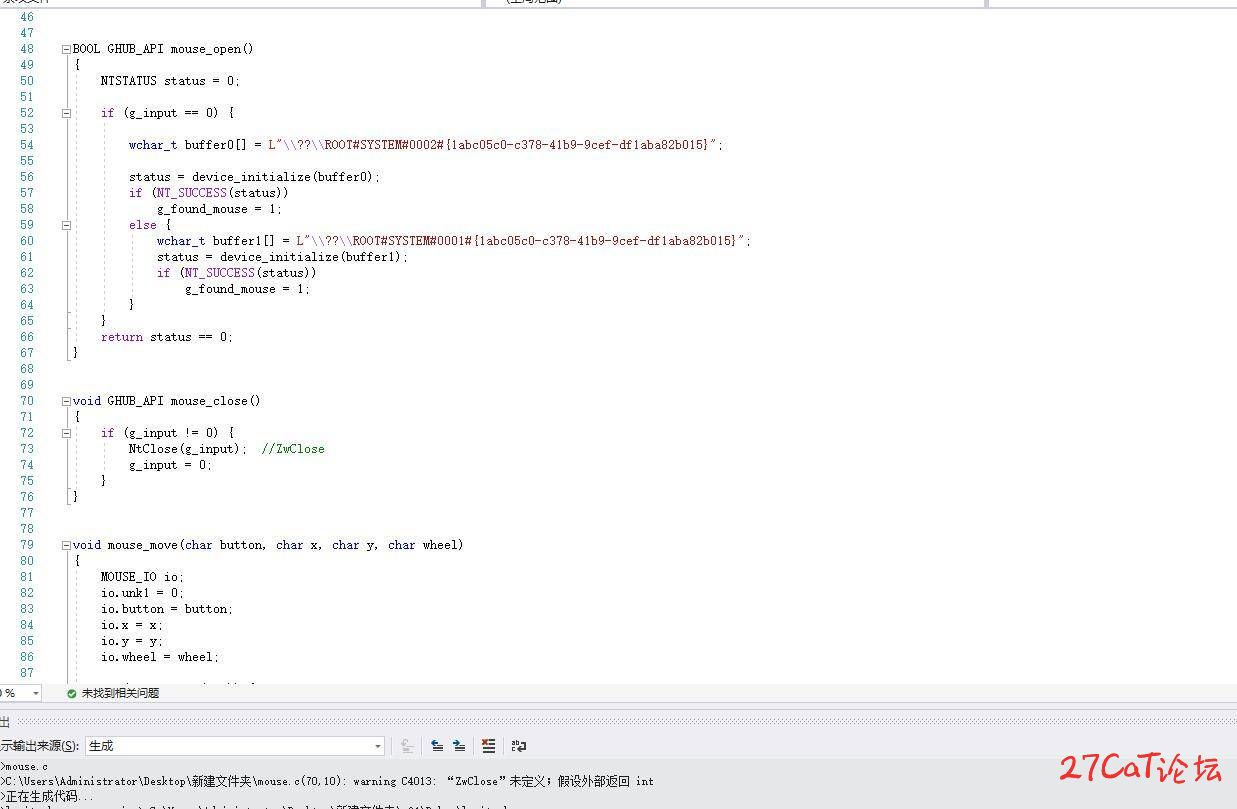Click NTSTATUS status = 0 declaration
1237x809 pixels.
(170, 81)
